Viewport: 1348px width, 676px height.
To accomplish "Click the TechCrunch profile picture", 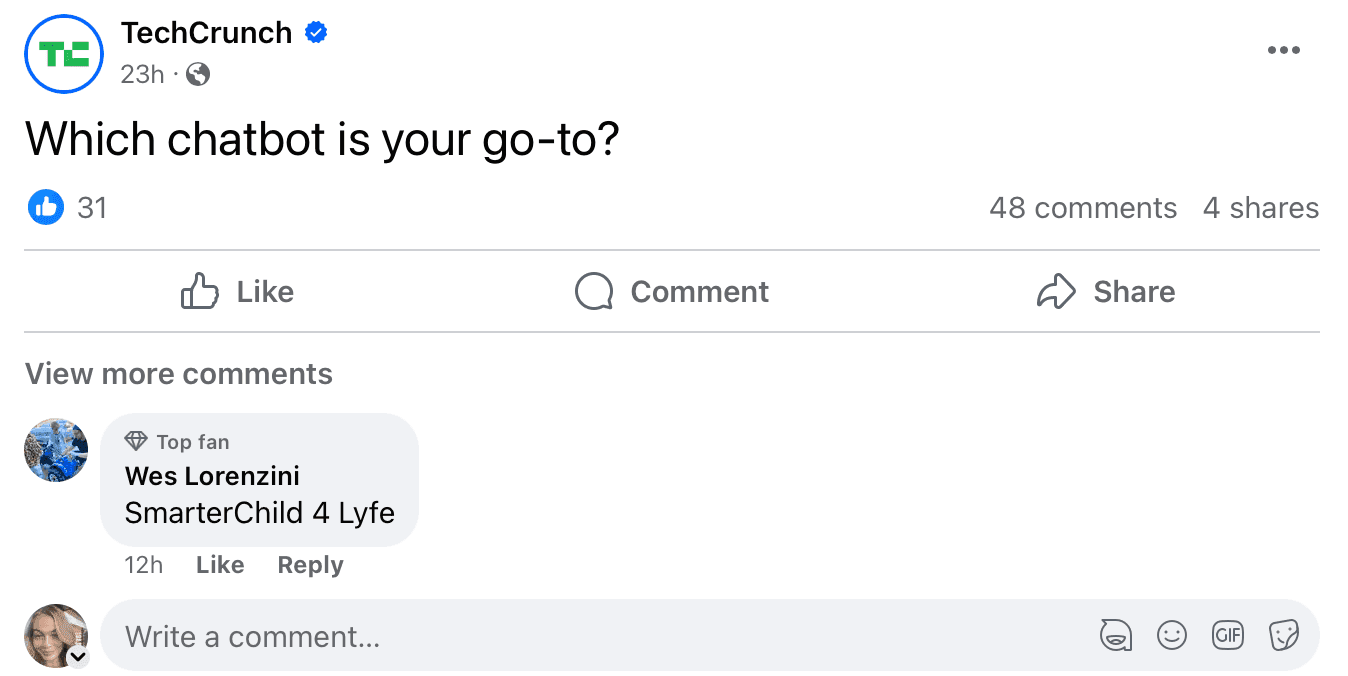I will click(x=63, y=54).
